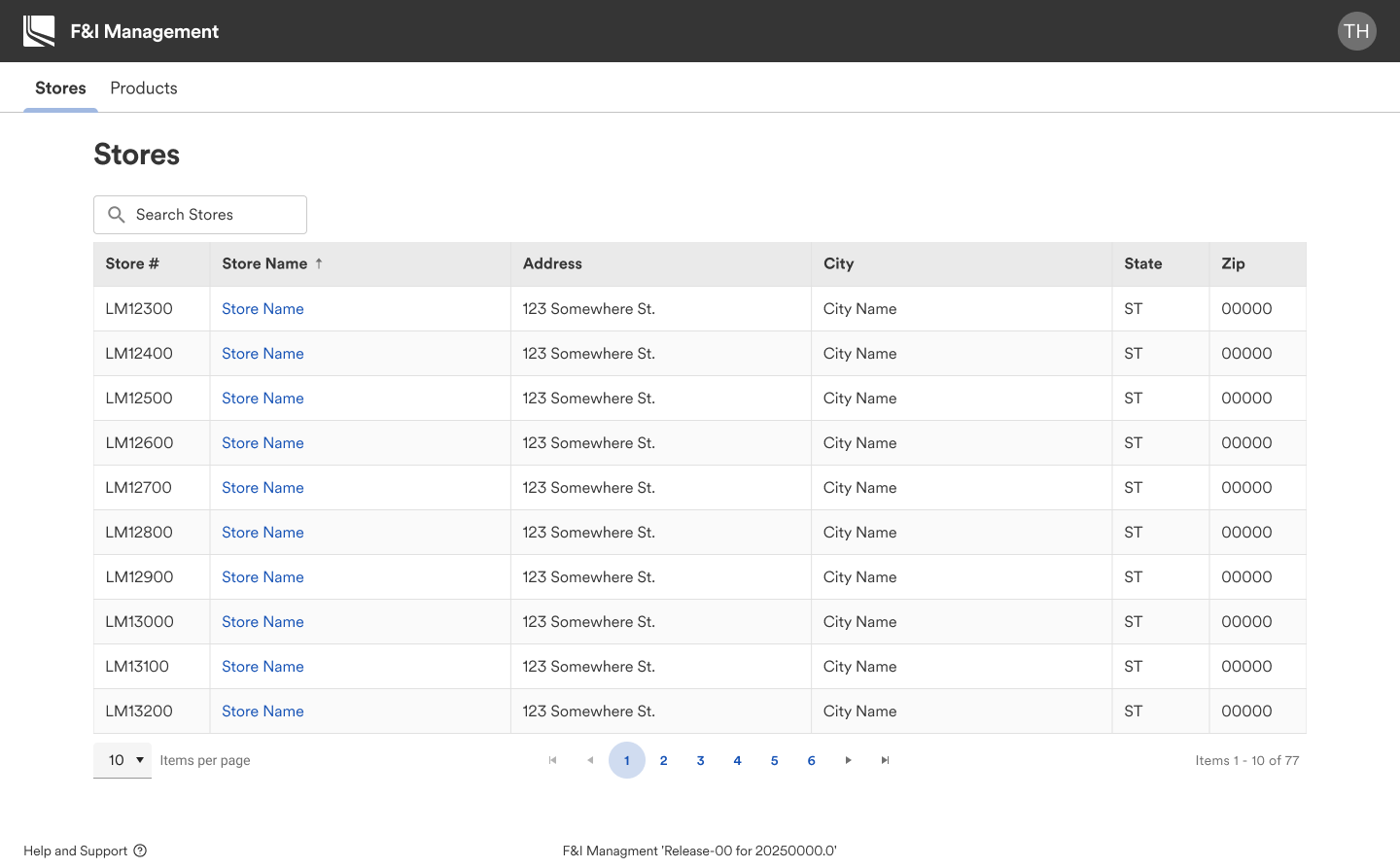Go to page 3 of stores
This screenshot has width=1400, height=868.
tap(700, 760)
